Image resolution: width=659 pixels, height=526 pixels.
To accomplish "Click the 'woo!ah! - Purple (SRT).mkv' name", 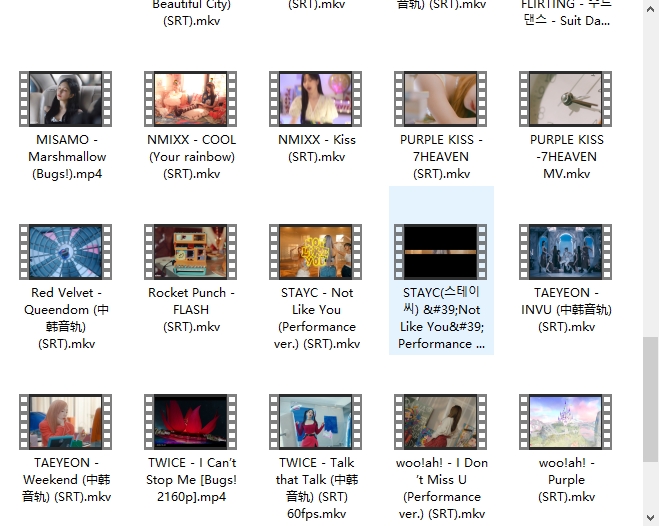I will (567, 480).
